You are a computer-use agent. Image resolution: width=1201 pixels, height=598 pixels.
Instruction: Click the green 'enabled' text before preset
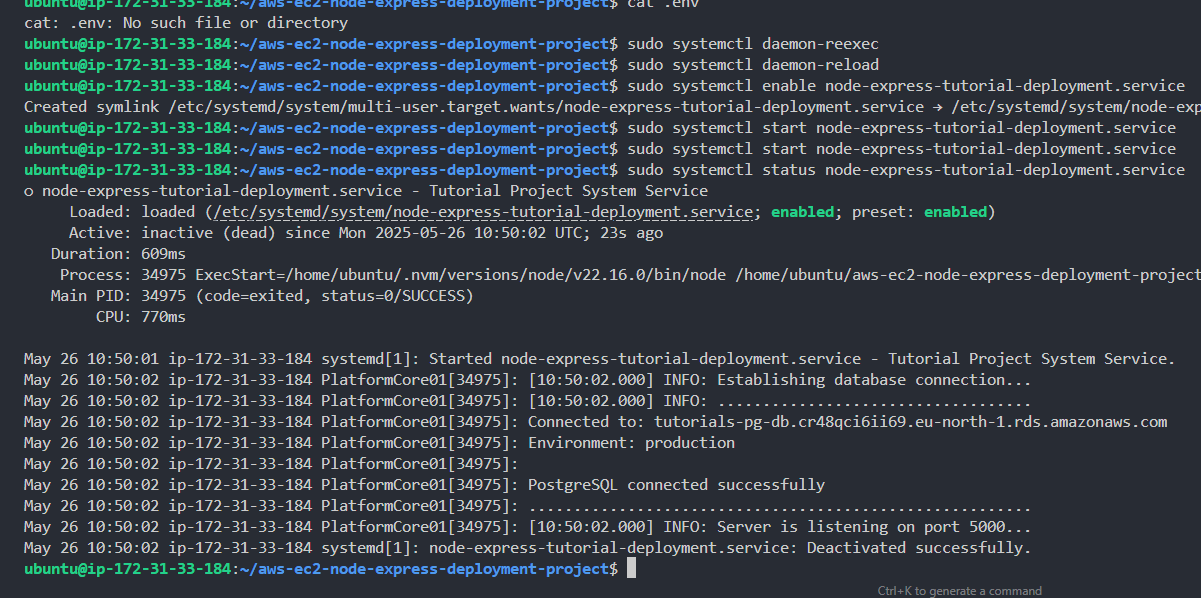802,212
